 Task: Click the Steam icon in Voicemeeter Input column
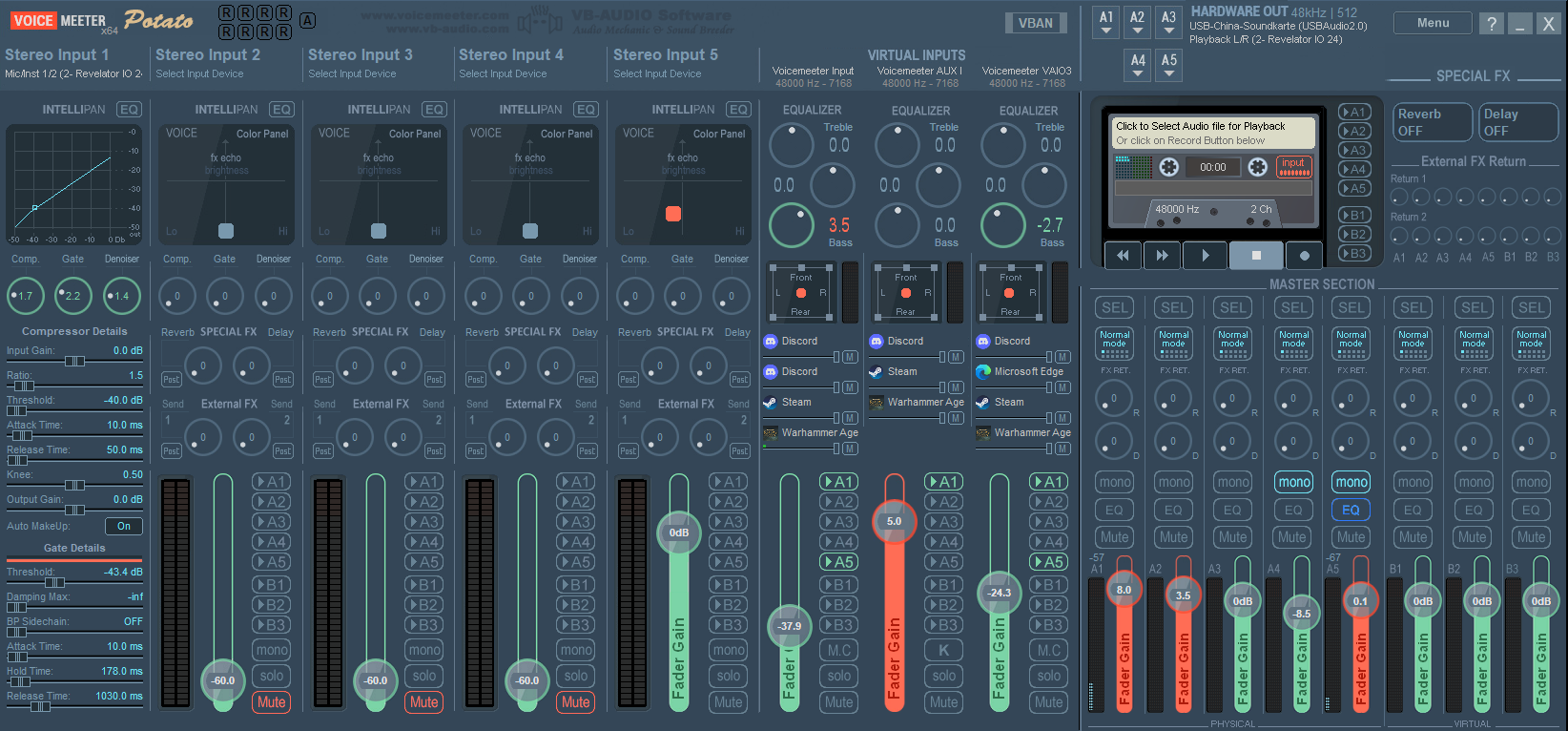coord(771,402)
